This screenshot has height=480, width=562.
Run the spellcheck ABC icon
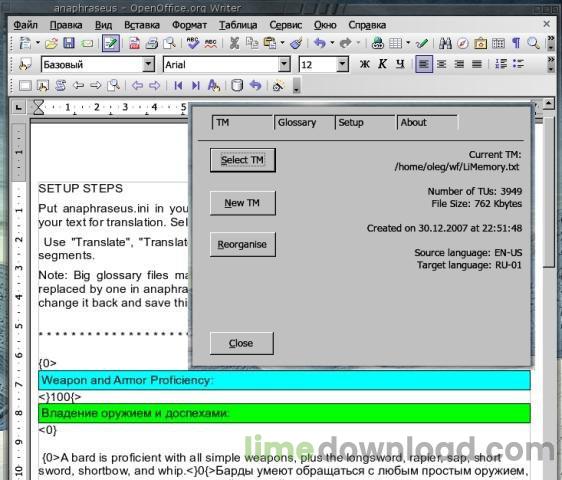pyautogui.click(x=193, y=43)
